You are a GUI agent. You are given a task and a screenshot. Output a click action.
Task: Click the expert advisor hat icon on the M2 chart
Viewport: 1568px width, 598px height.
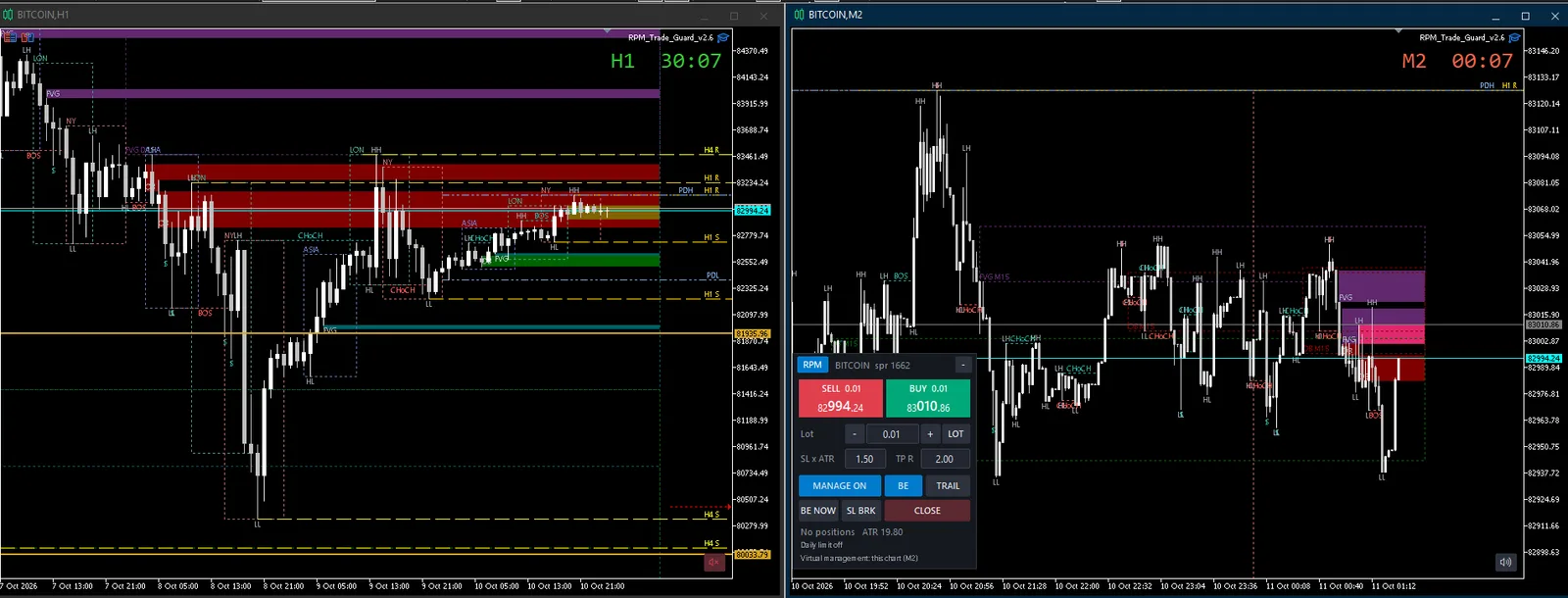coord(1514,37)
